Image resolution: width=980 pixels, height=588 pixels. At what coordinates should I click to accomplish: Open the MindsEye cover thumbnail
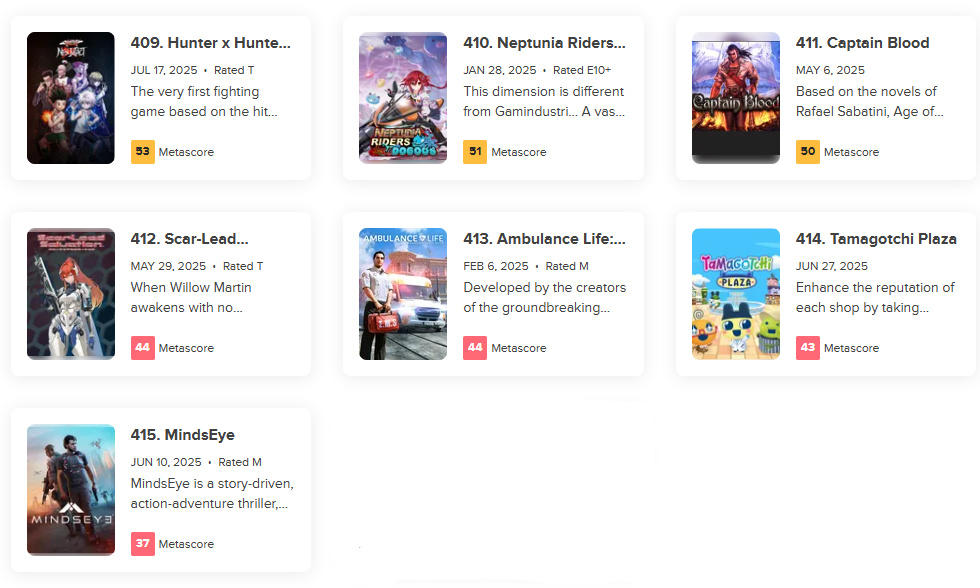tap(71, 491)
